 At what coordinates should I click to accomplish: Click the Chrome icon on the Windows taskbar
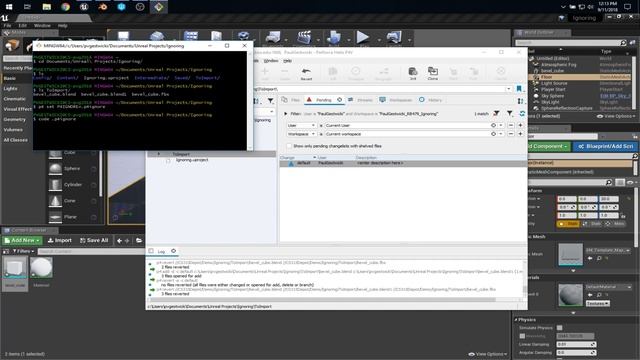65,7
